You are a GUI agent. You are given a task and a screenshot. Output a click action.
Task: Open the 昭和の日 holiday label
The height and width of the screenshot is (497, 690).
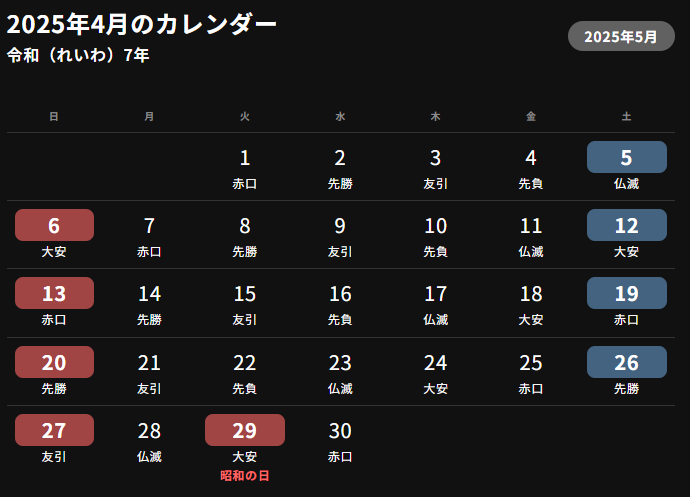[x=245, y=476]
